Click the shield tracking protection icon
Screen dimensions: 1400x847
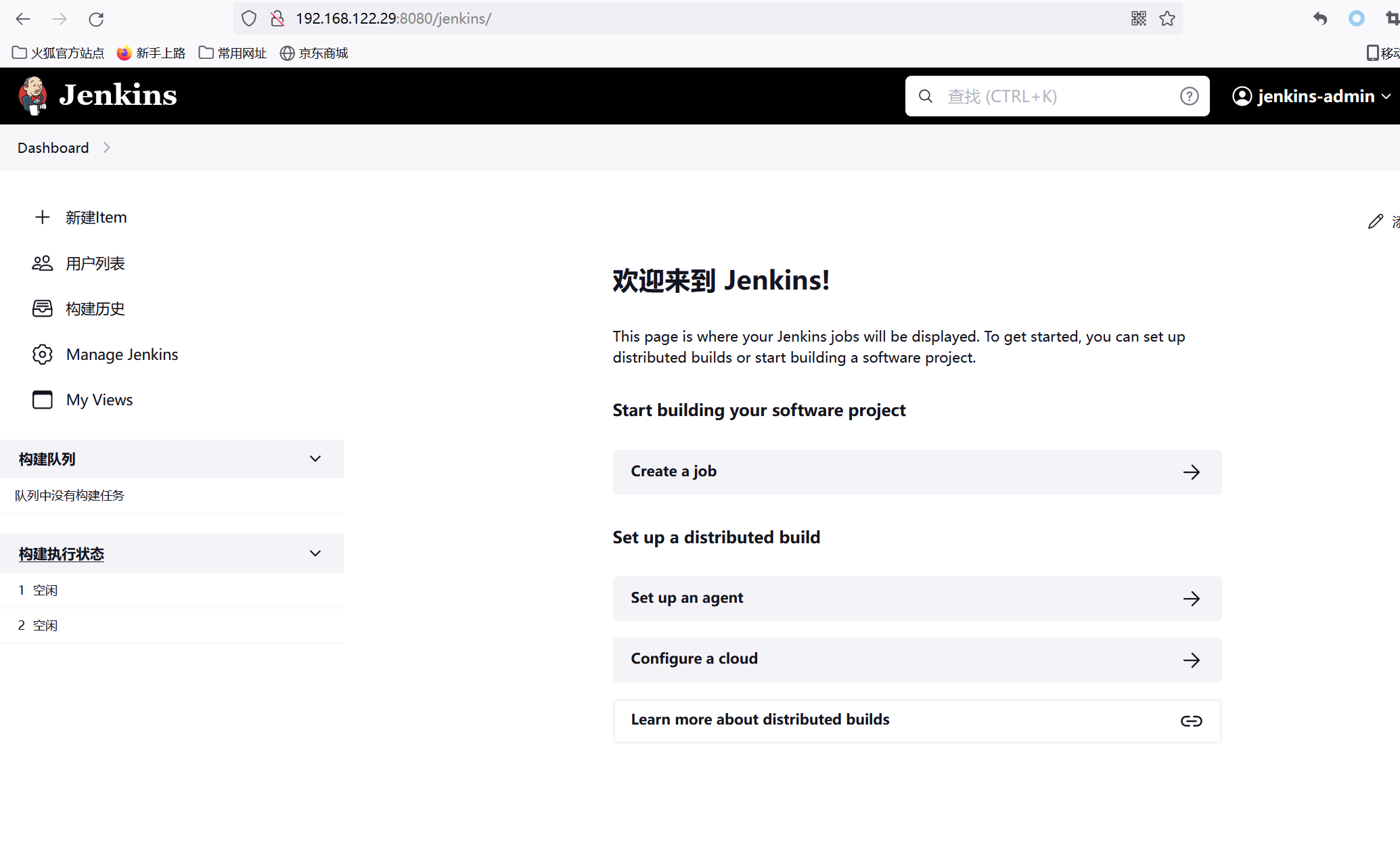click(x=249, y=19)
